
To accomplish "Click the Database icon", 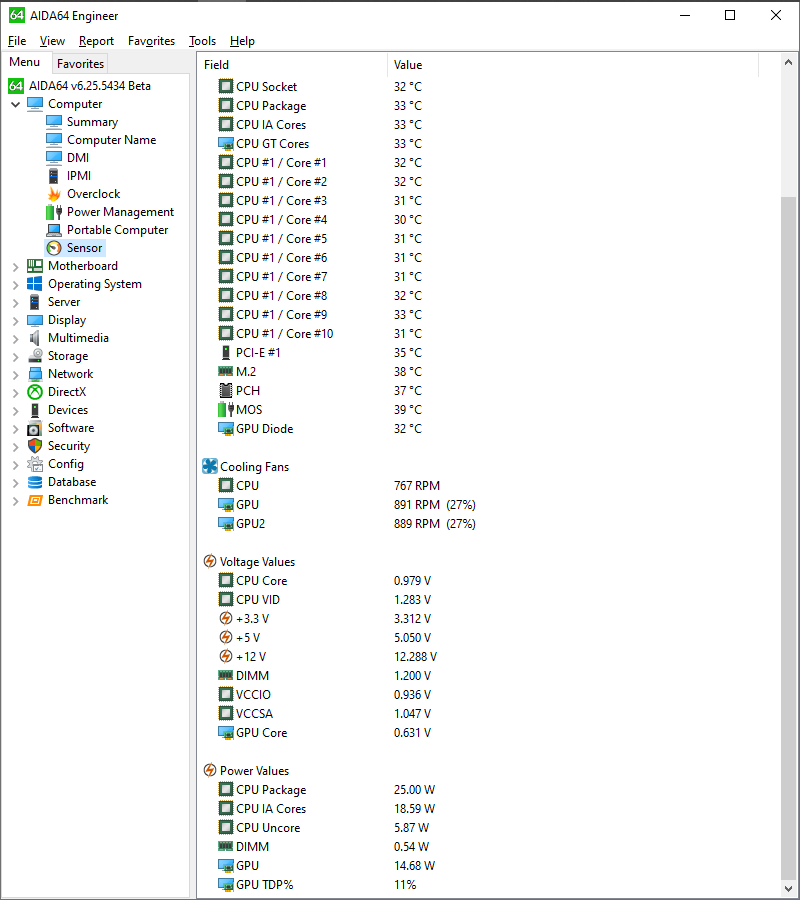I will pyautogui.click(x=35, y=482).
